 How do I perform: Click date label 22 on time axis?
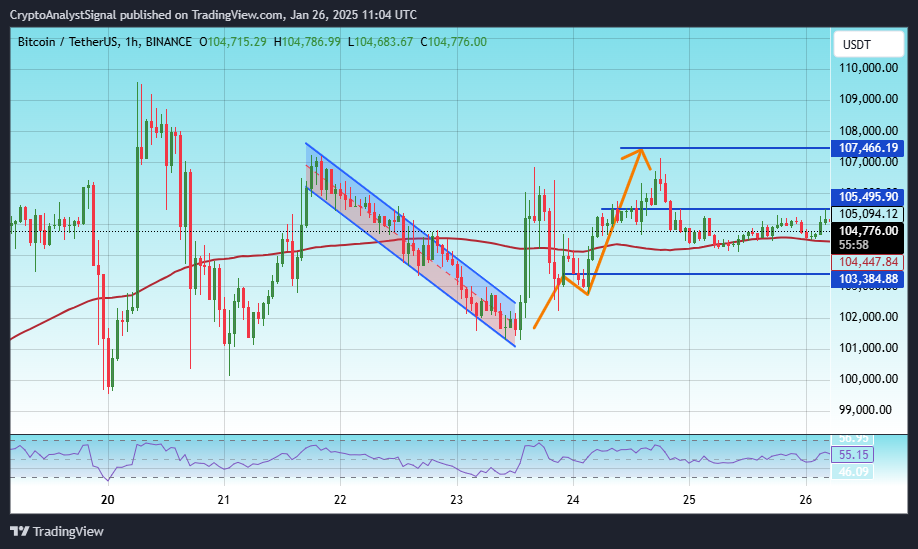tap(340, 500)
